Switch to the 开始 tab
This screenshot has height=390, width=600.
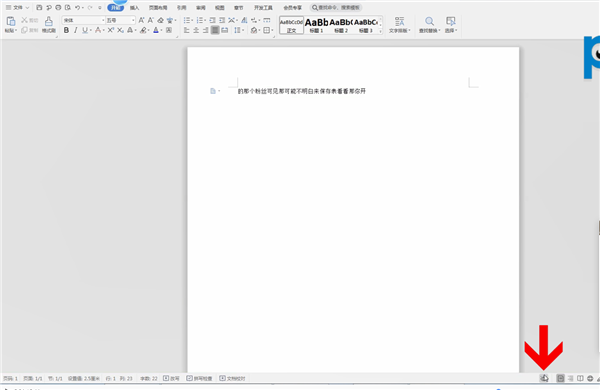[x=115, y=8]
